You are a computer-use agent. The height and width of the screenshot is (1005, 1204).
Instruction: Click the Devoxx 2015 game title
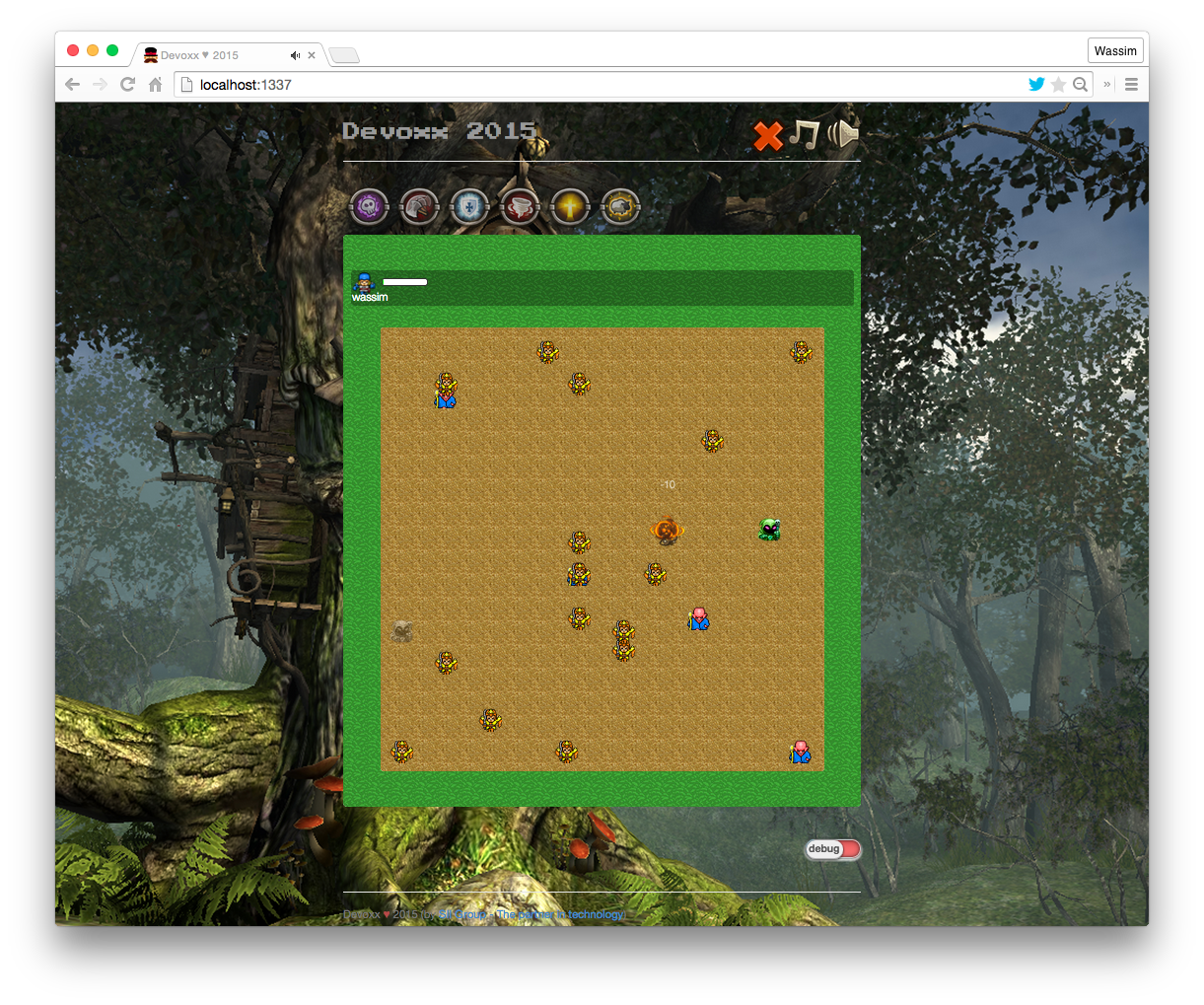tap(440, 130)
